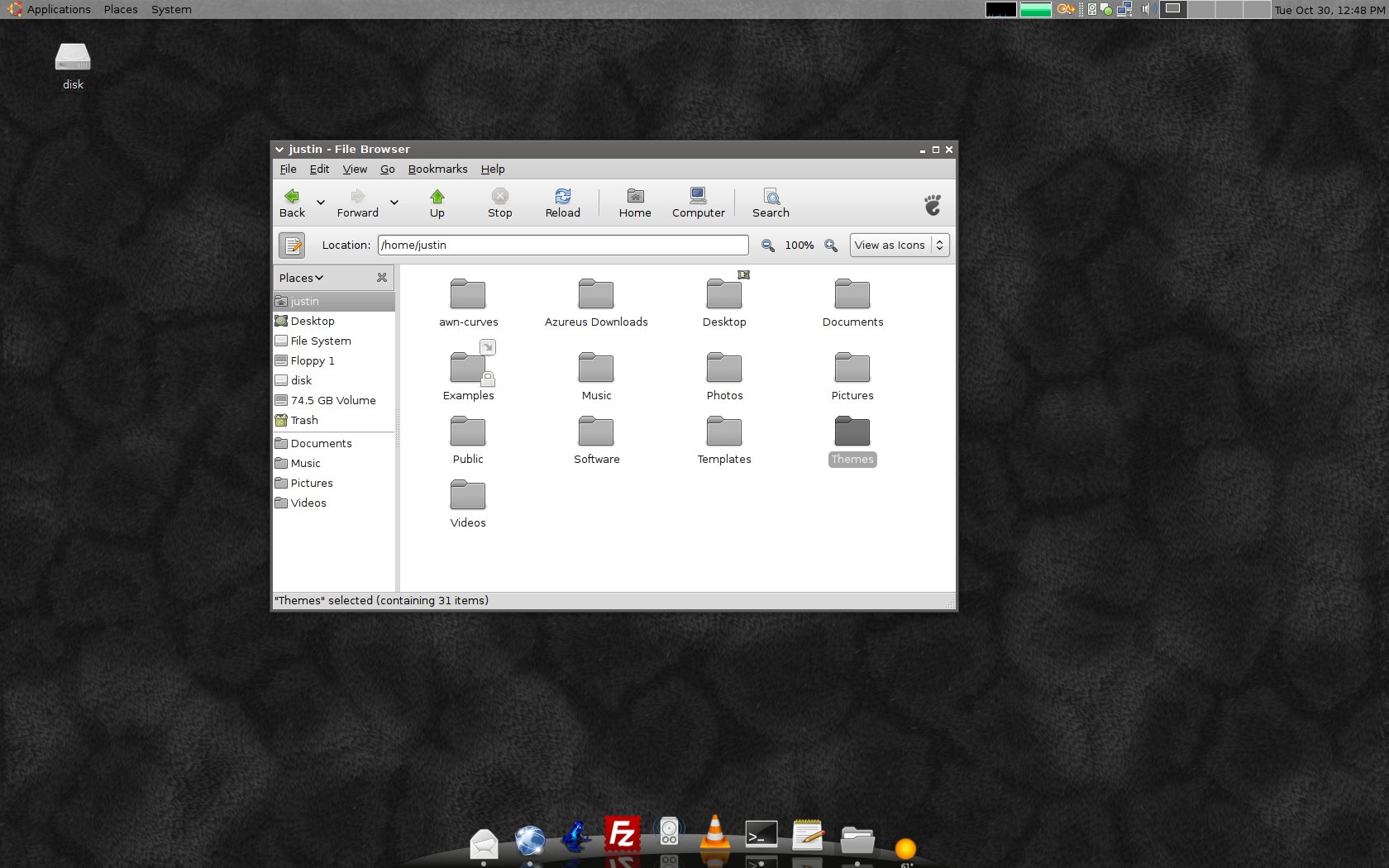Go back with the Back arrow button
Viewport: 1389px width, 868px height.
(292, 203)
